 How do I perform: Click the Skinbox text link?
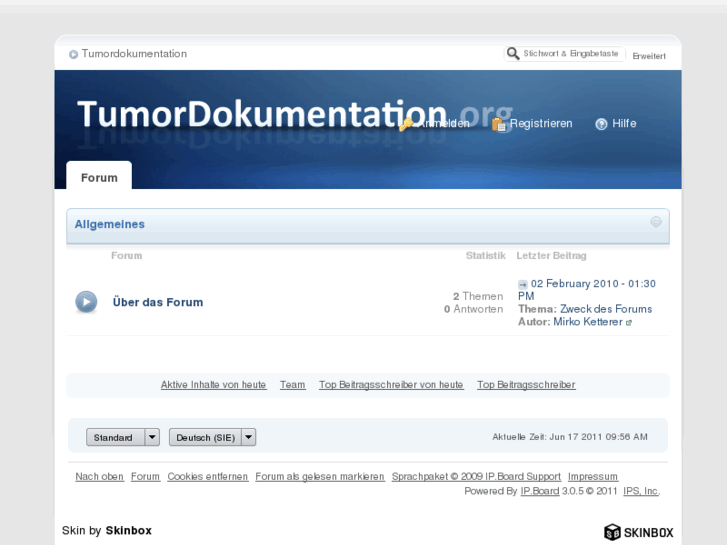click(x=128, y=531)
